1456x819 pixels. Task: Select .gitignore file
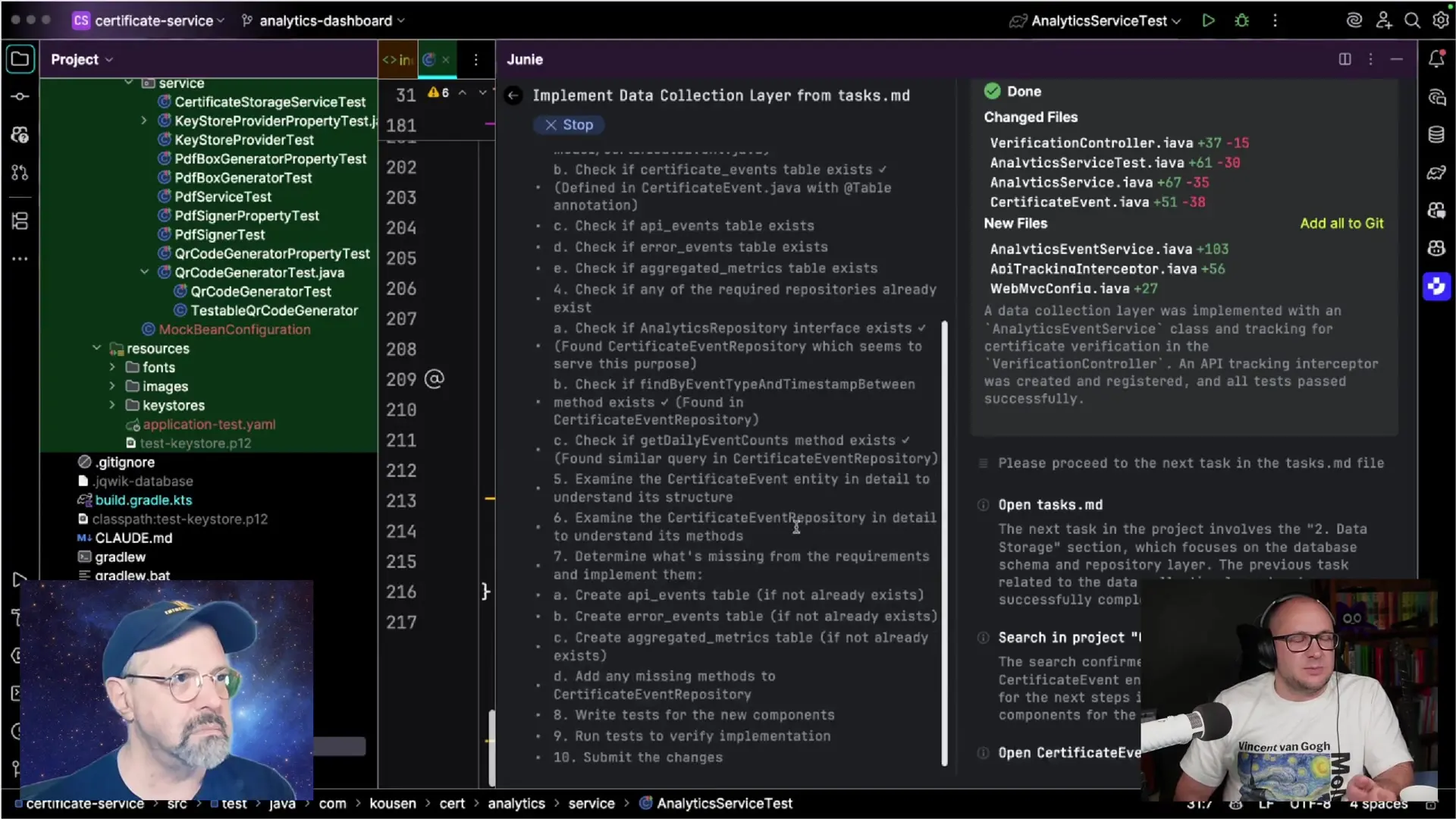(x=125, y=462)
